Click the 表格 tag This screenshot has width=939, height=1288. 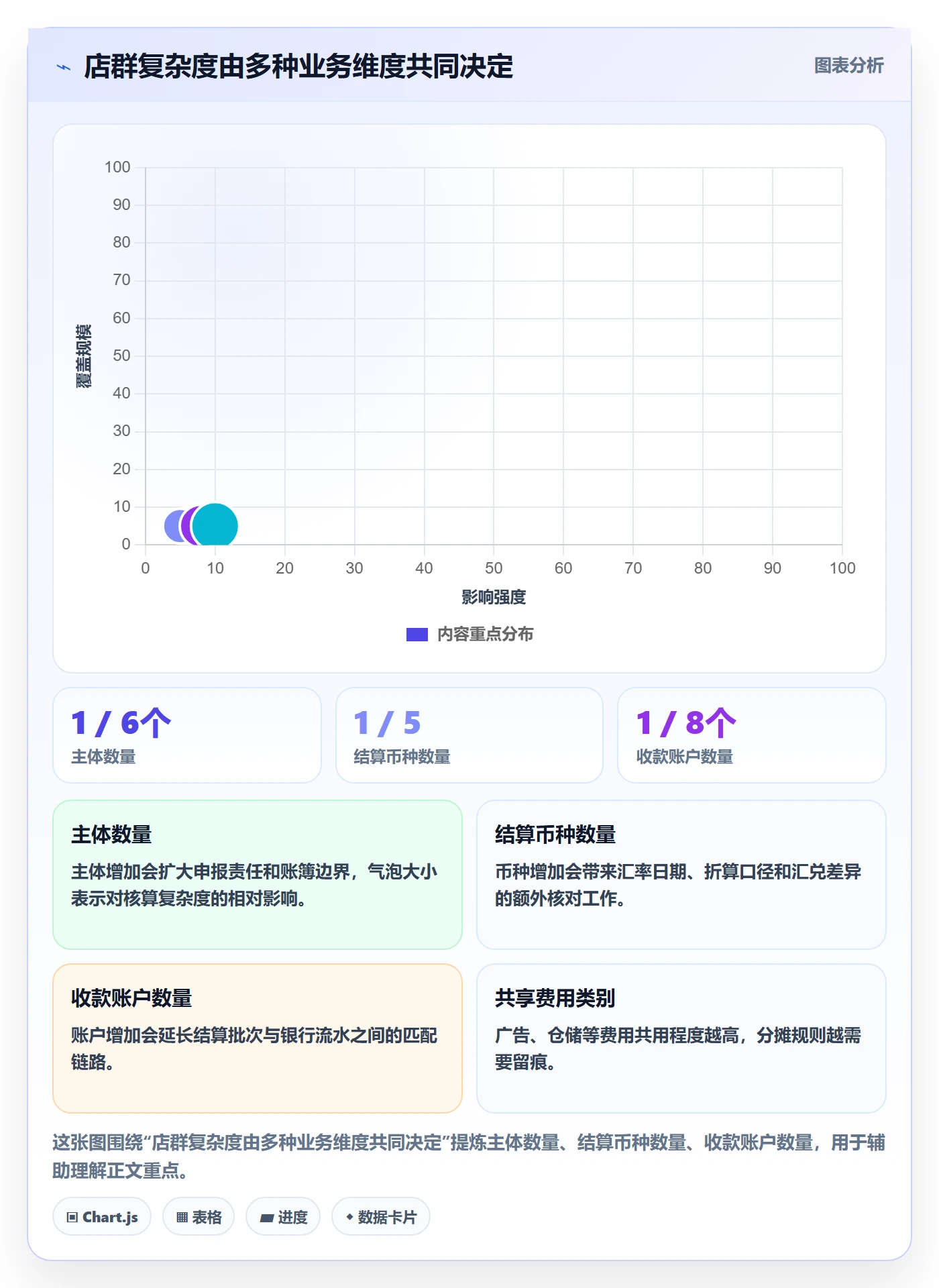pos(199,1217)
